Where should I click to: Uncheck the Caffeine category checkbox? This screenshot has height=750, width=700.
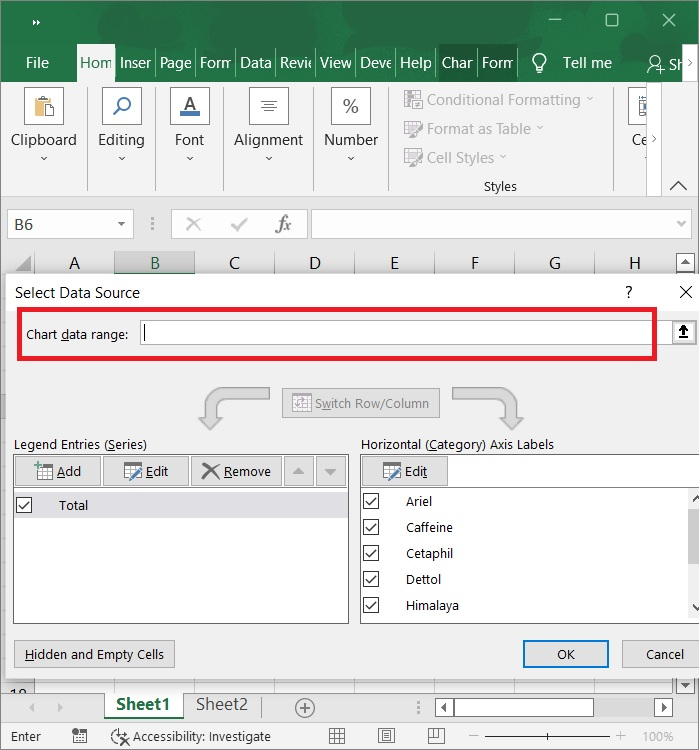[x=371, y=527]
